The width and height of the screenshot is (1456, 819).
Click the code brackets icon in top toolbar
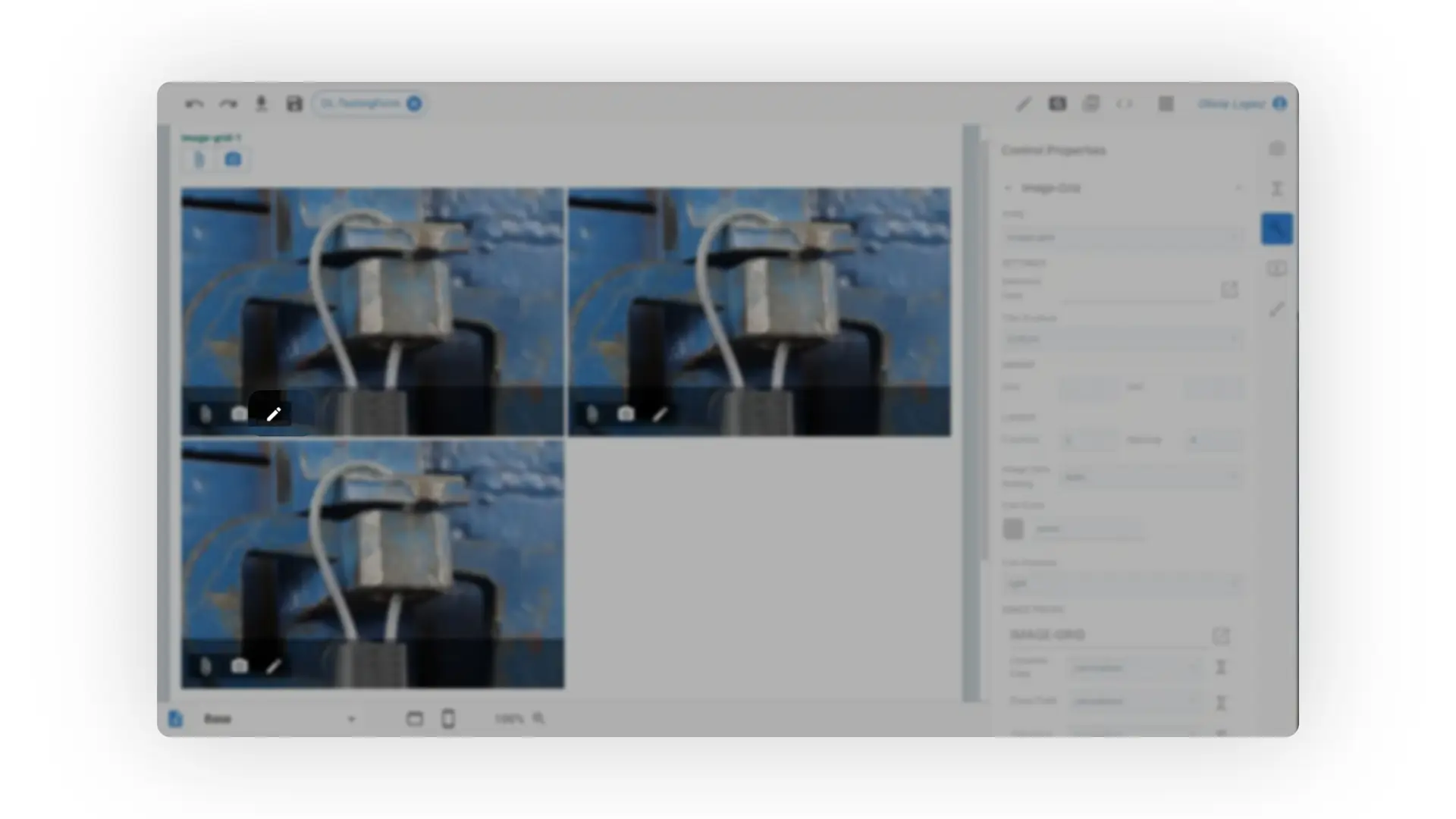tap(1124, 104)
